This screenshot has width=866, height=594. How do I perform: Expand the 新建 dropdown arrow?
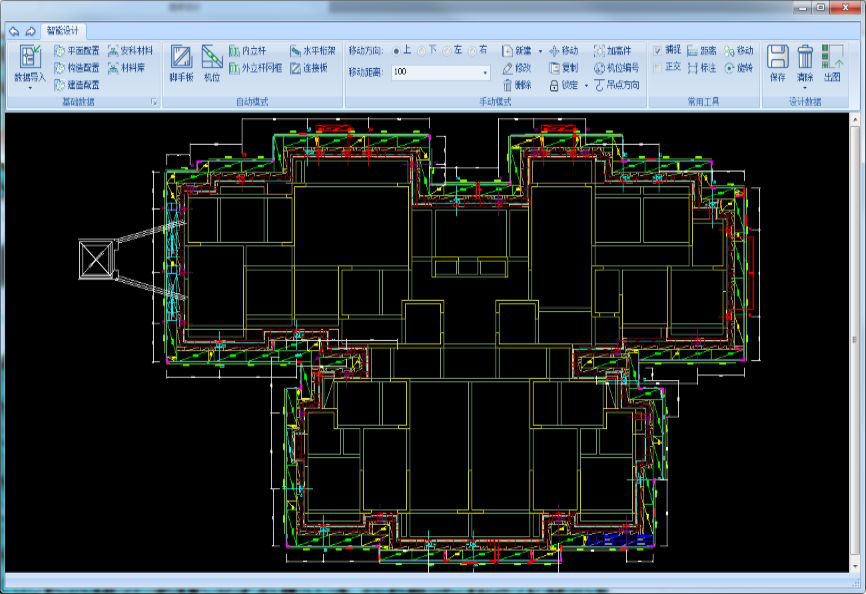540,51
